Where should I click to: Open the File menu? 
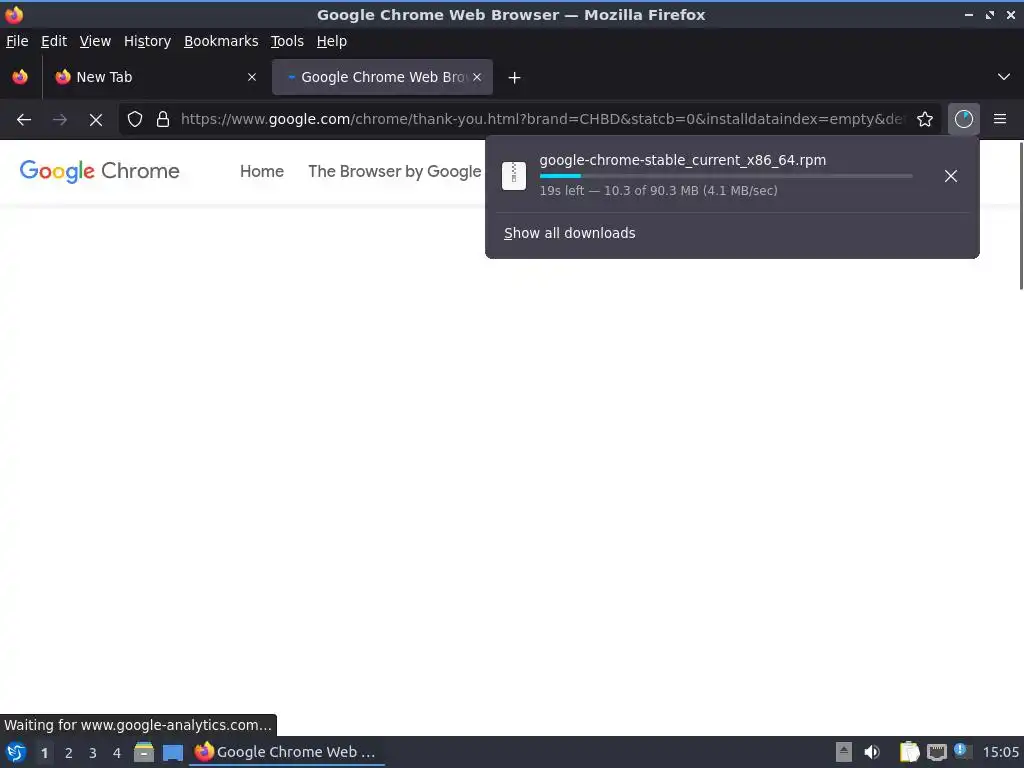pyautogui.click(x=17, y=41)
